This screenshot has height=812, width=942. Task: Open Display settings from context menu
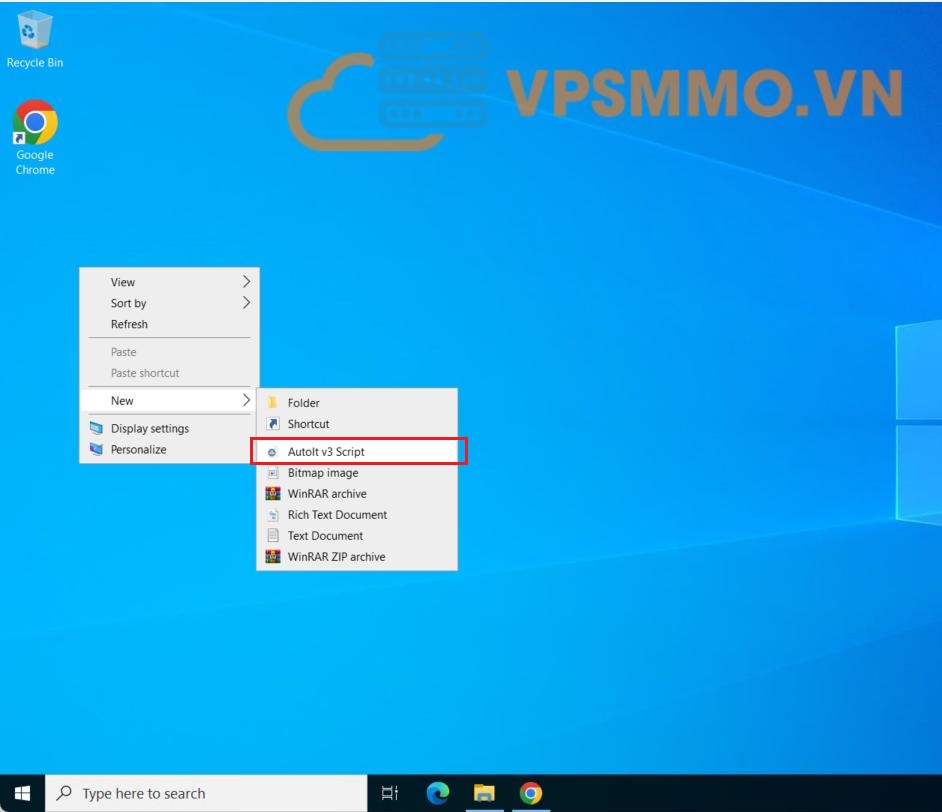click(x=149, y=428)
